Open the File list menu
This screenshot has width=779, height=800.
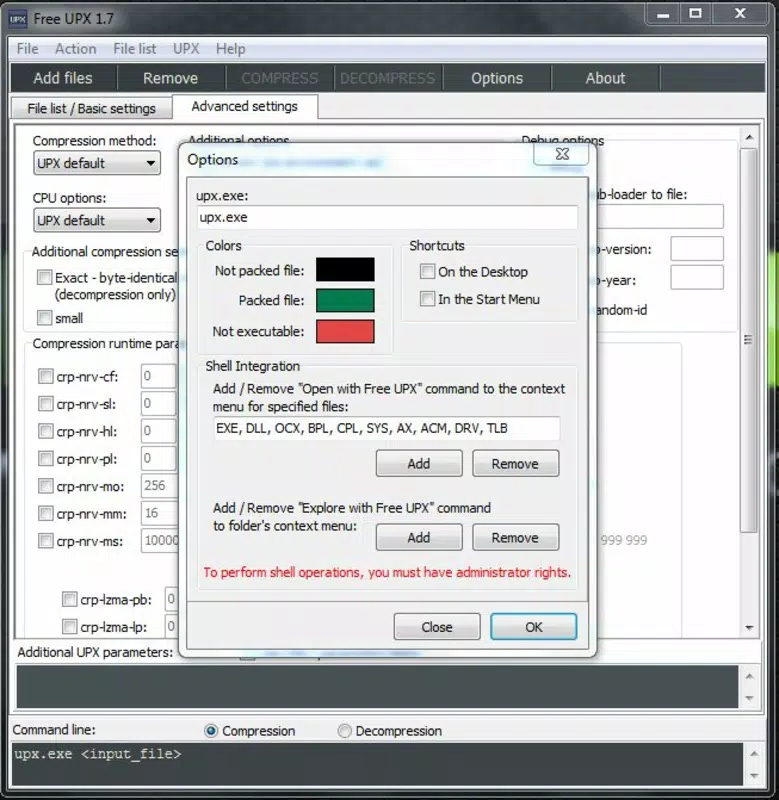(x=135, y=49)
